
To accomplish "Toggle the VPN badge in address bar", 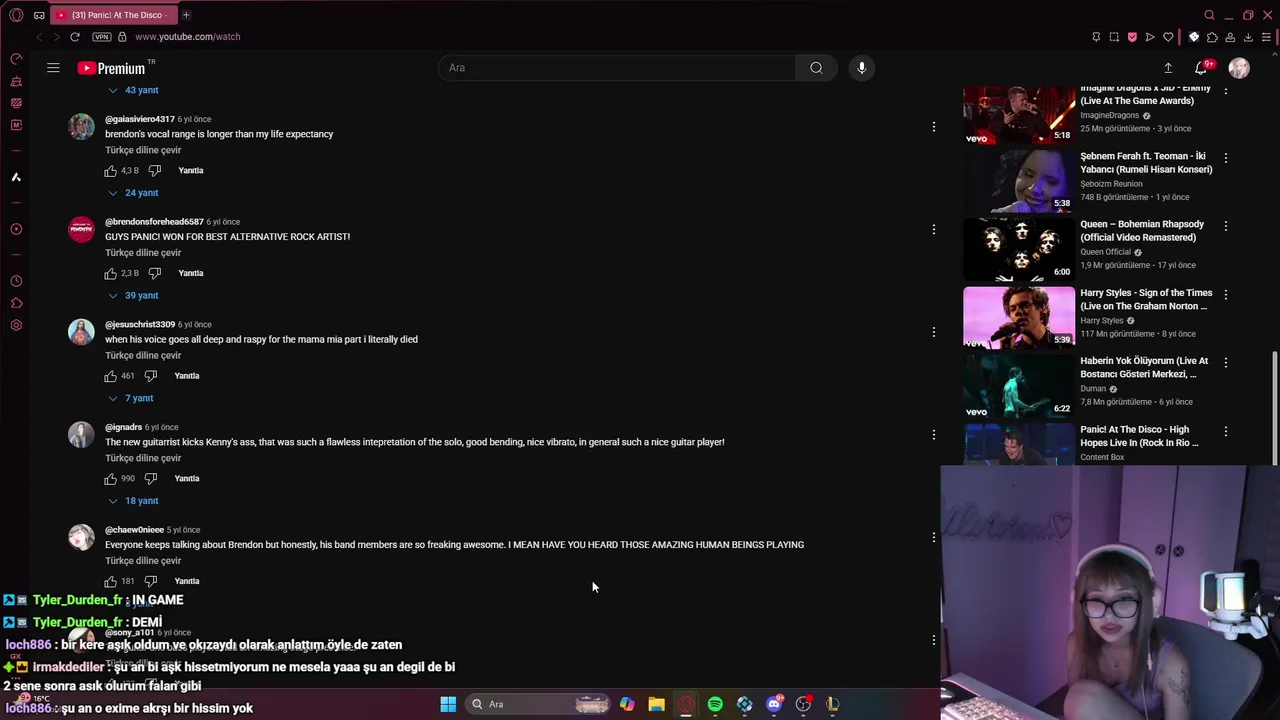I will point(101,37).
